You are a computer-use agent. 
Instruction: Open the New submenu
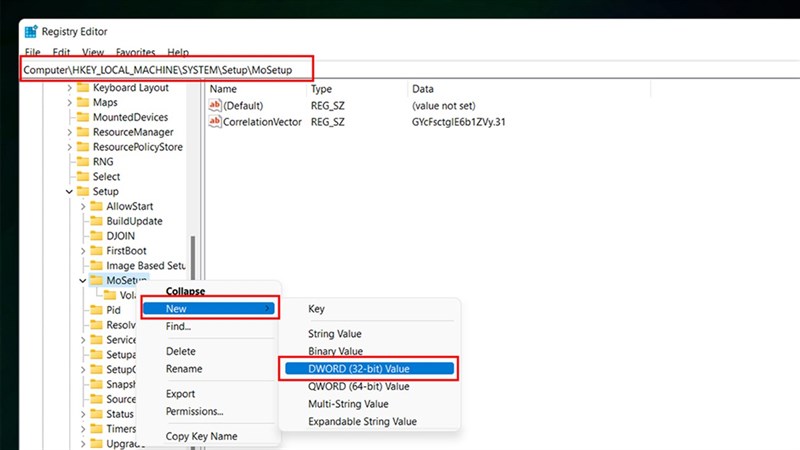209,308
